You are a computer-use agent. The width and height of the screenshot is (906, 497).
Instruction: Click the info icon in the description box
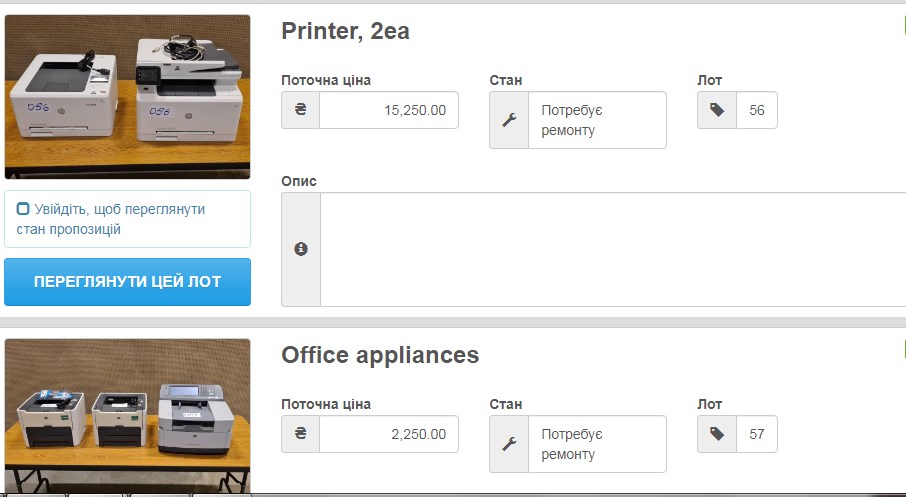301,249
